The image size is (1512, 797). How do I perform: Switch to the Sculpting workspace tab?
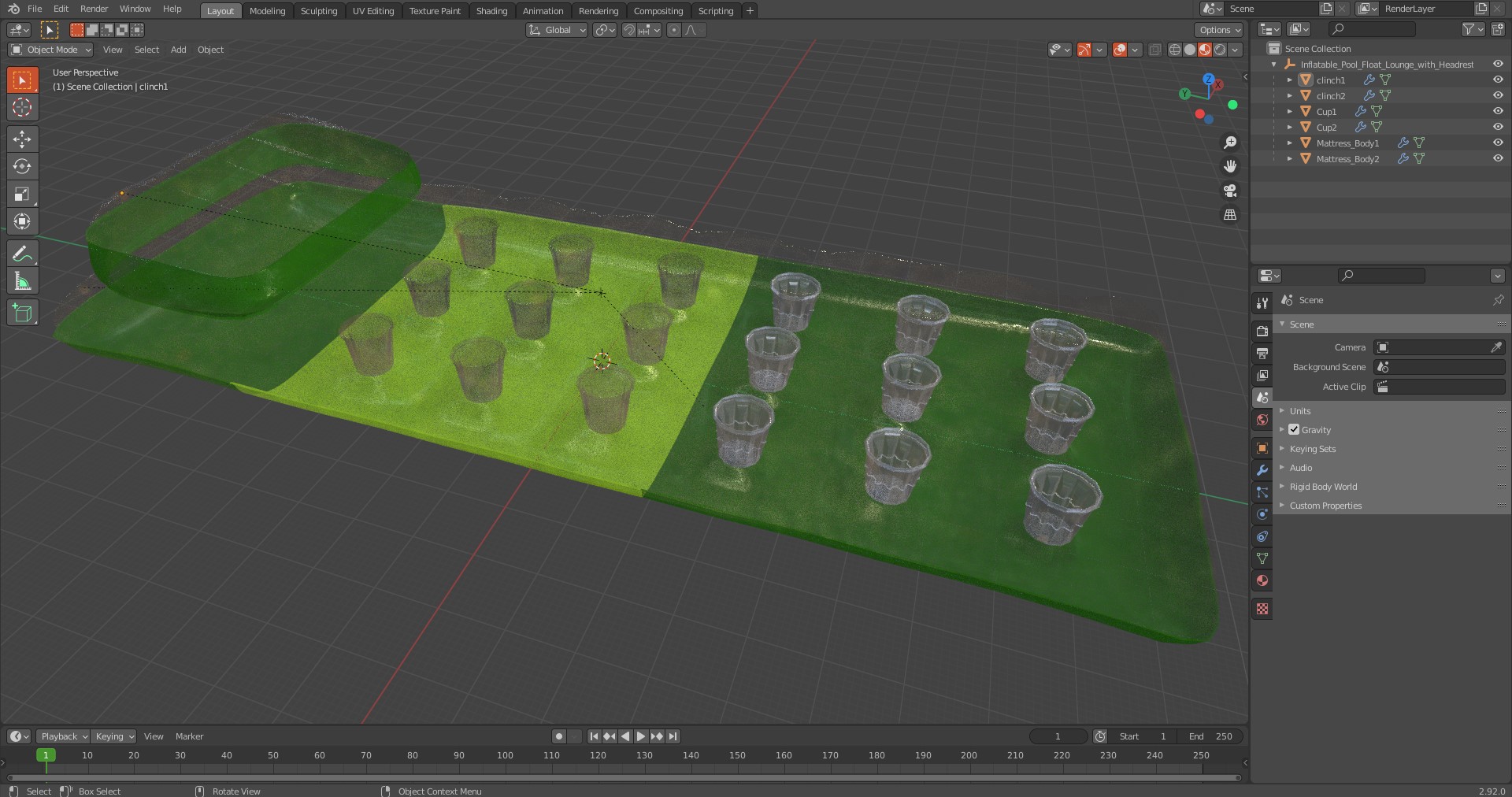[x=319, y=10]
